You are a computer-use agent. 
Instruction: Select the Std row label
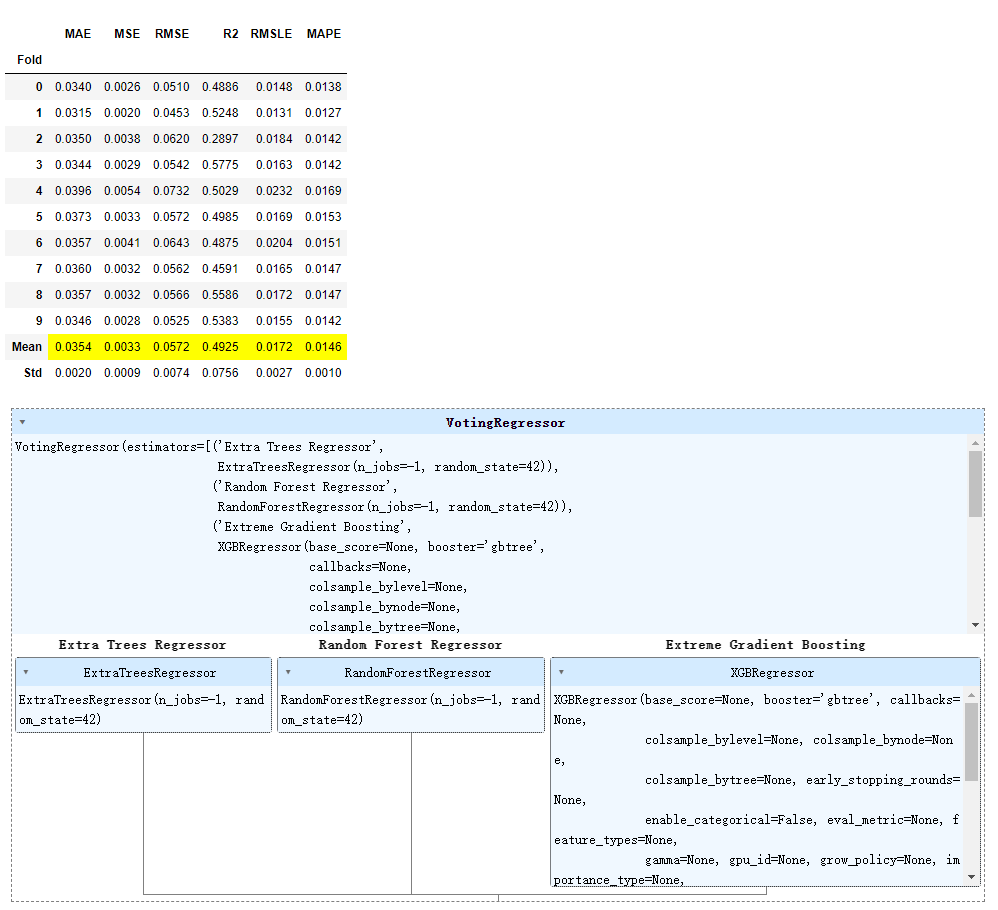[33, 373]
